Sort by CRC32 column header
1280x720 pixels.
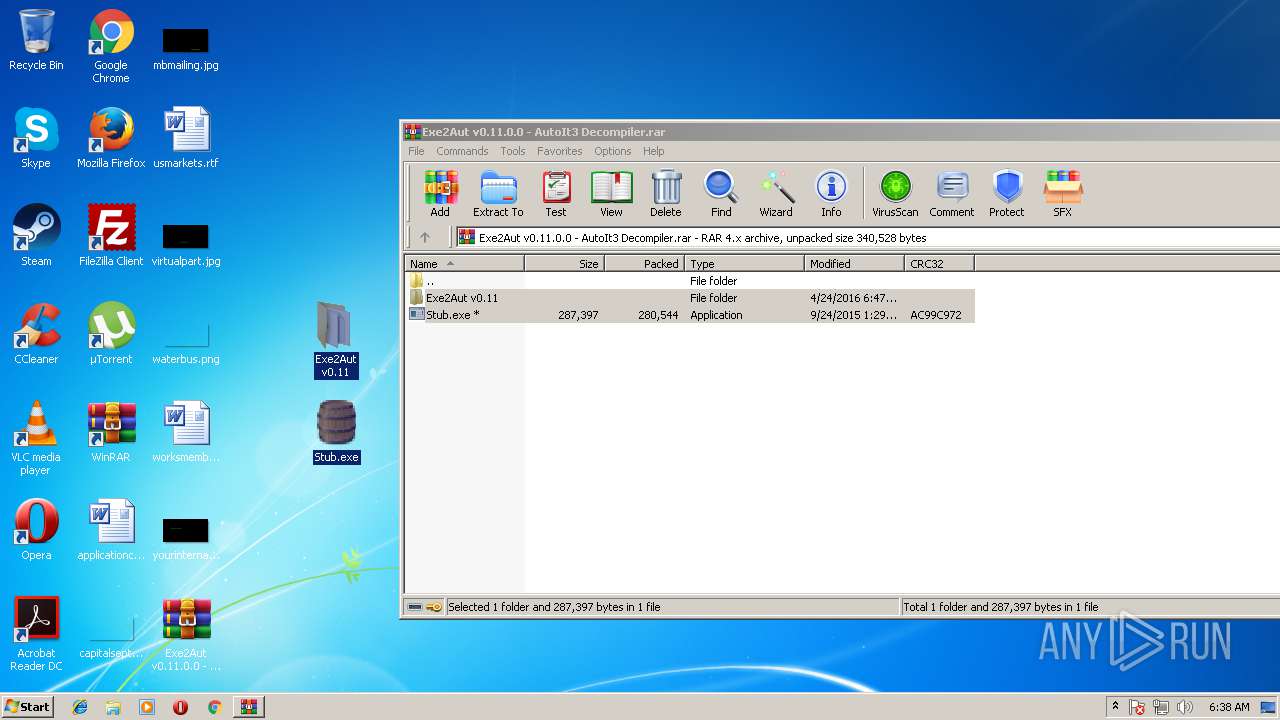pos(940,264)
